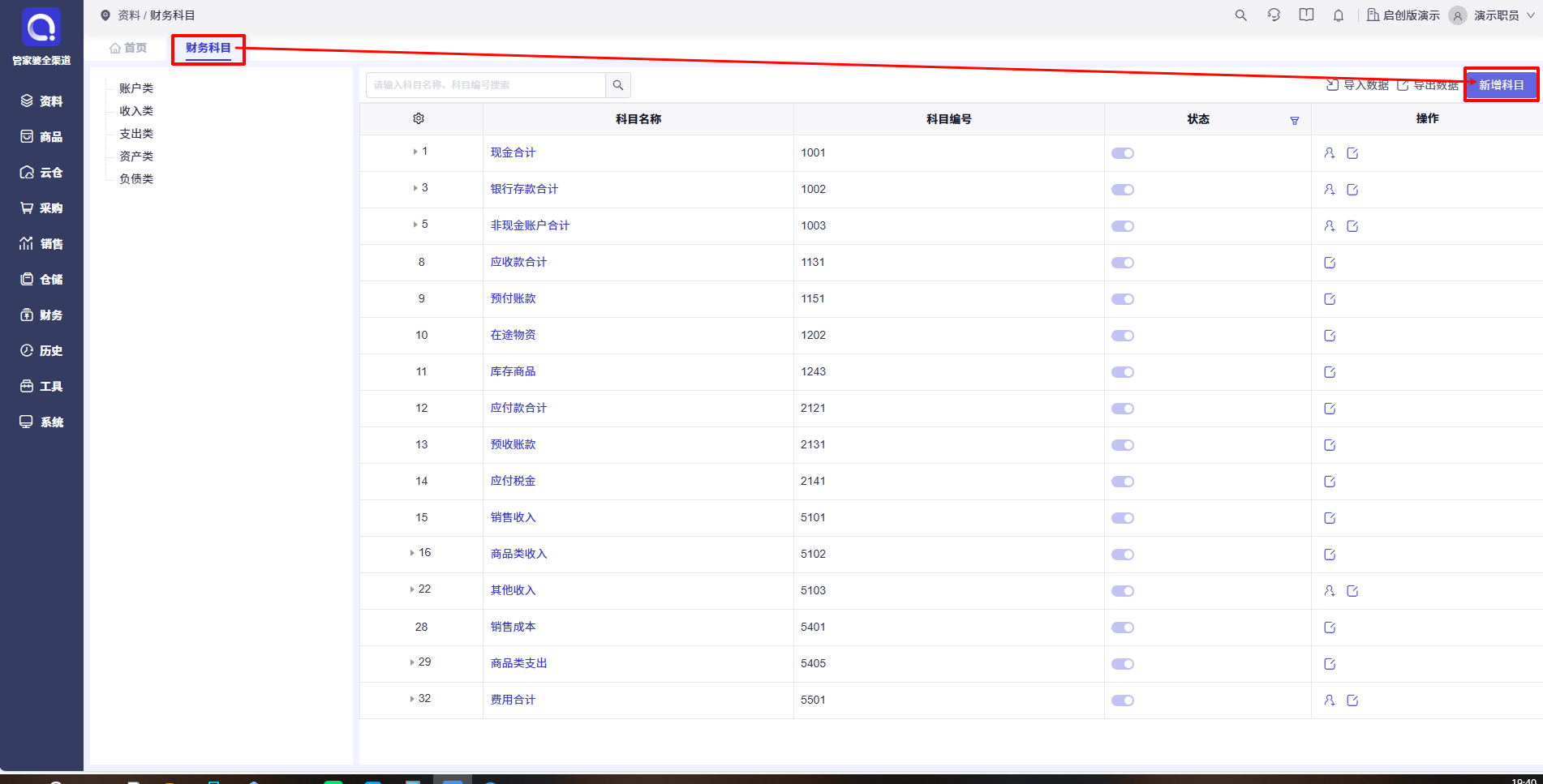The width and height of the screenshot is (1543, 784).
Task: Open the 云仓 sidebar module
Action: click(41, 172)
